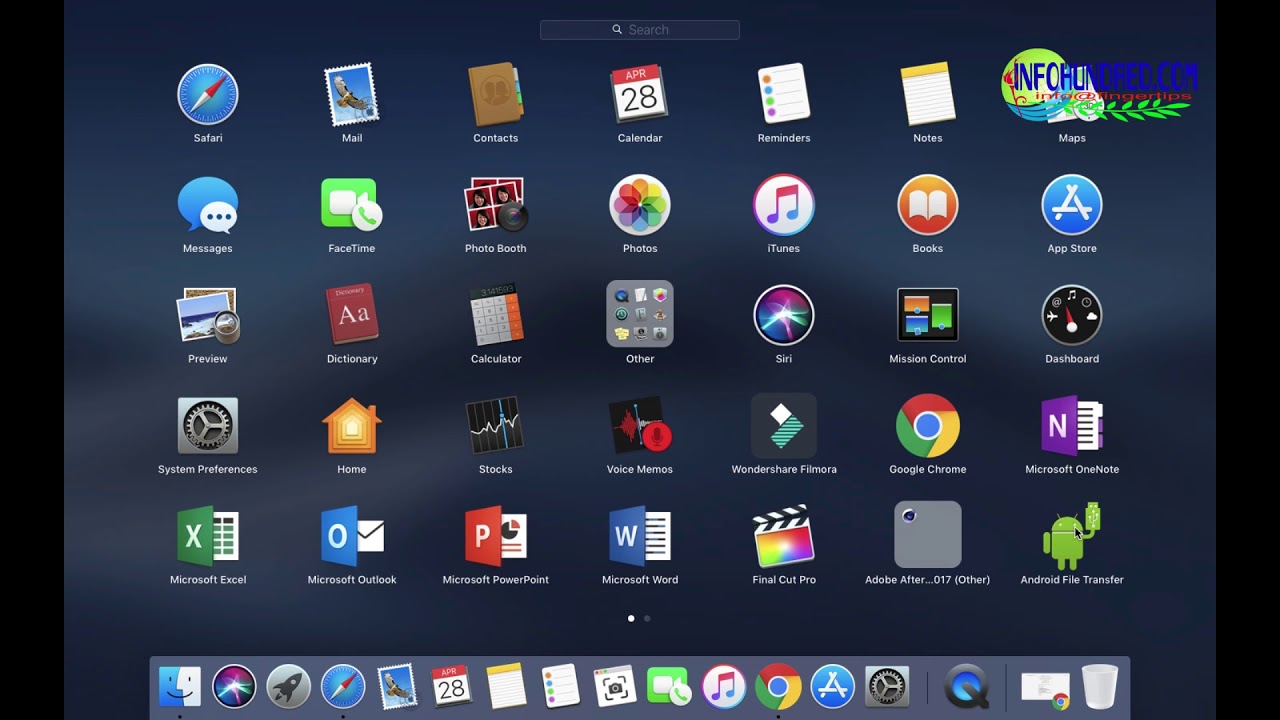Launch the Preview app

[208, 315]
